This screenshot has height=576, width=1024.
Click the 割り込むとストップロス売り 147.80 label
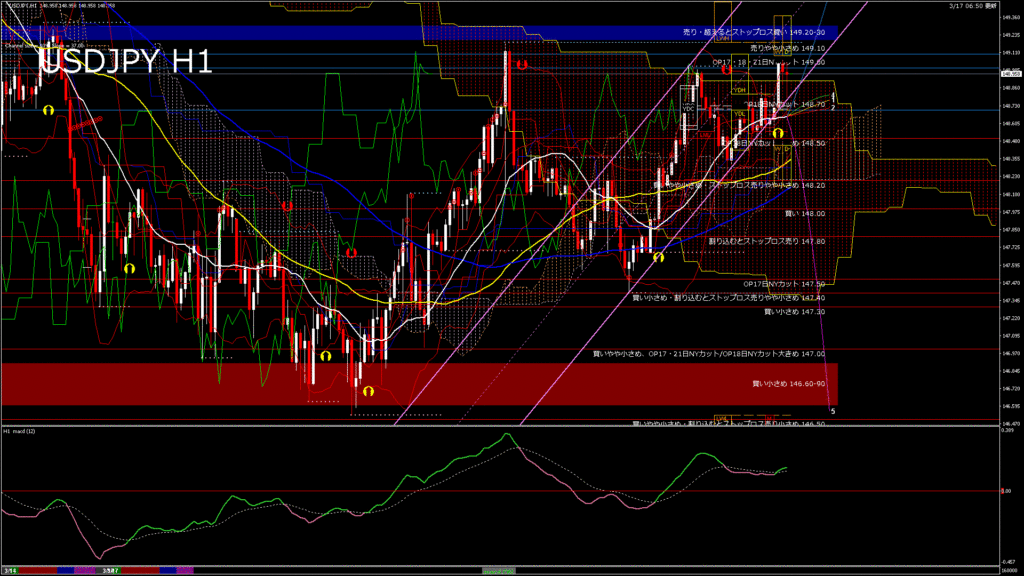[766, 241]
